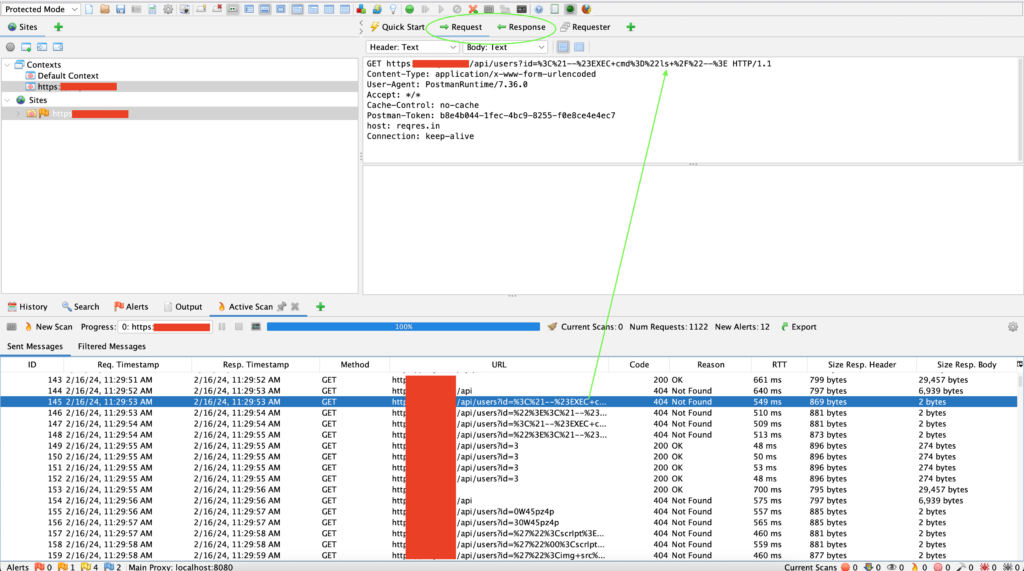1024x571 pixels.
Task: Click the Continue play triangle icon
Action: [x=441, y=9]
